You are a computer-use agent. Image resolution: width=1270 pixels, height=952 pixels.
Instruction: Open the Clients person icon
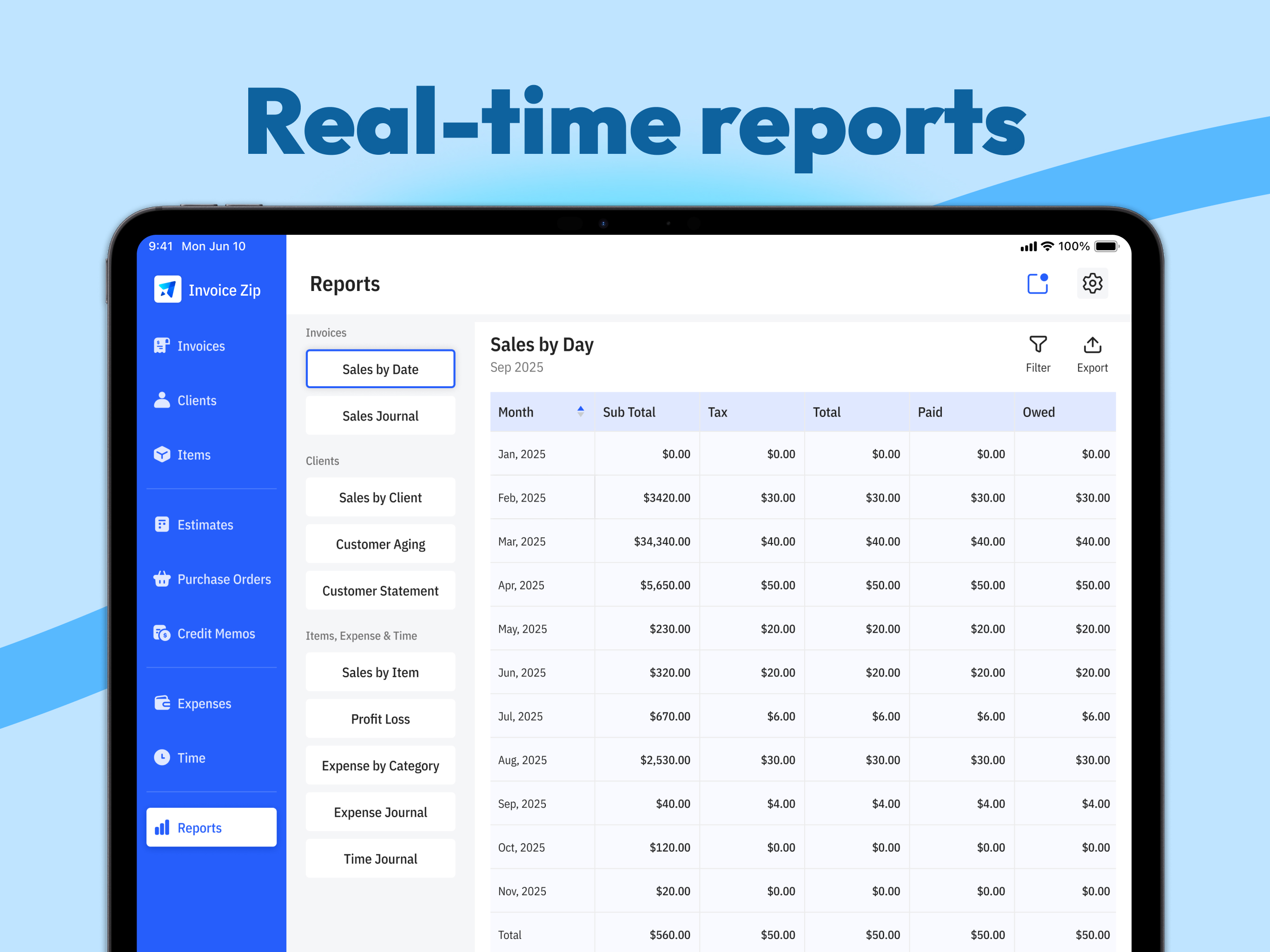tap(162, 400)
